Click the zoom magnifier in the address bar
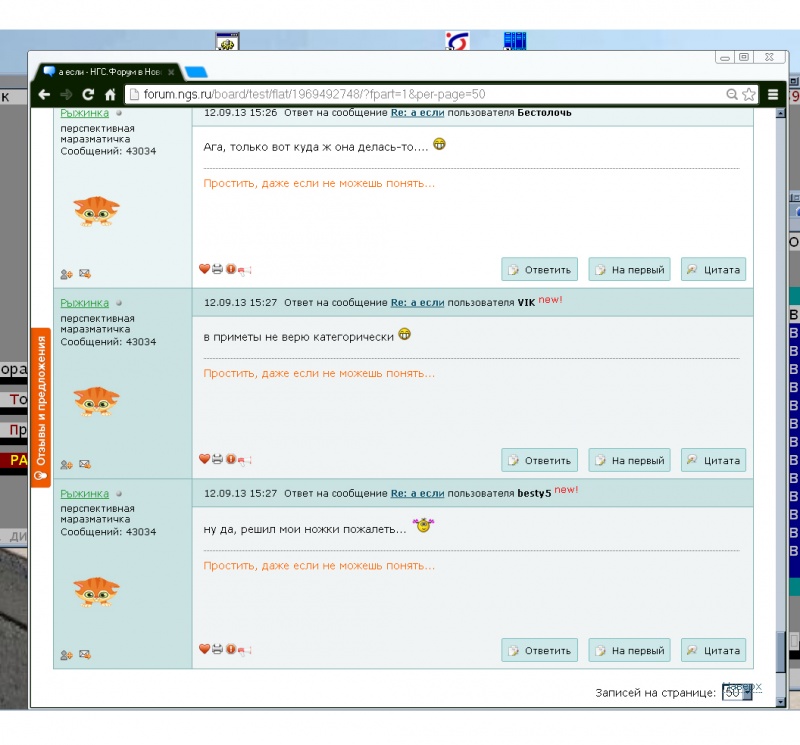This screenshot has height=745, width=800. pyautogui.click(x=732, y=94)
